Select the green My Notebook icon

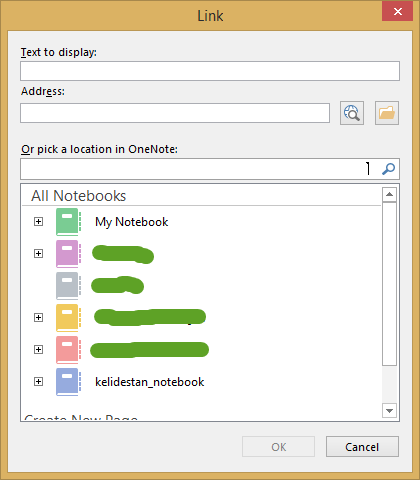pyautogui.click(x=68, y=222)
